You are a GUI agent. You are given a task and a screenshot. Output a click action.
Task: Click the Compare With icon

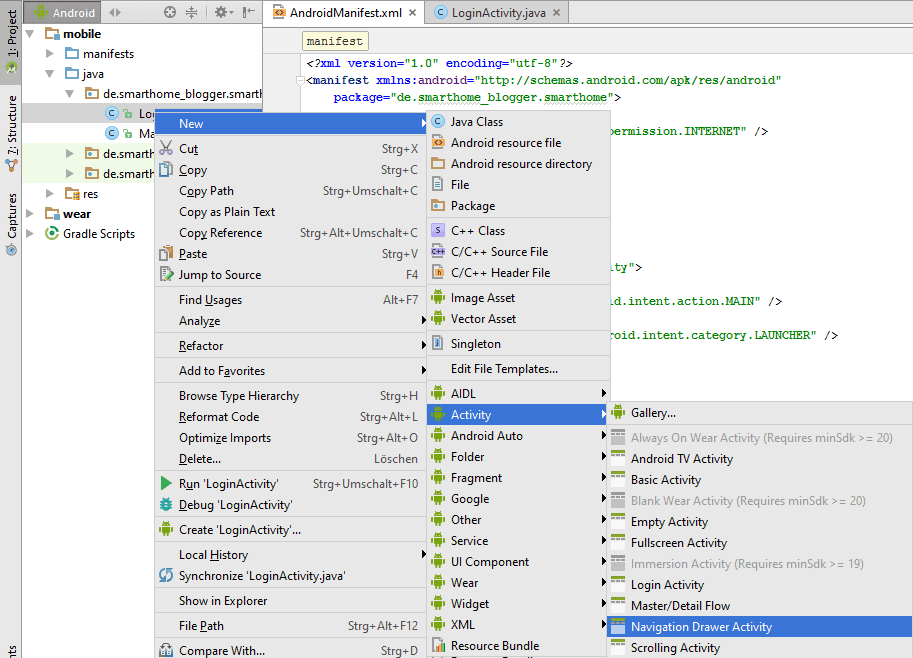pos(166,650)
